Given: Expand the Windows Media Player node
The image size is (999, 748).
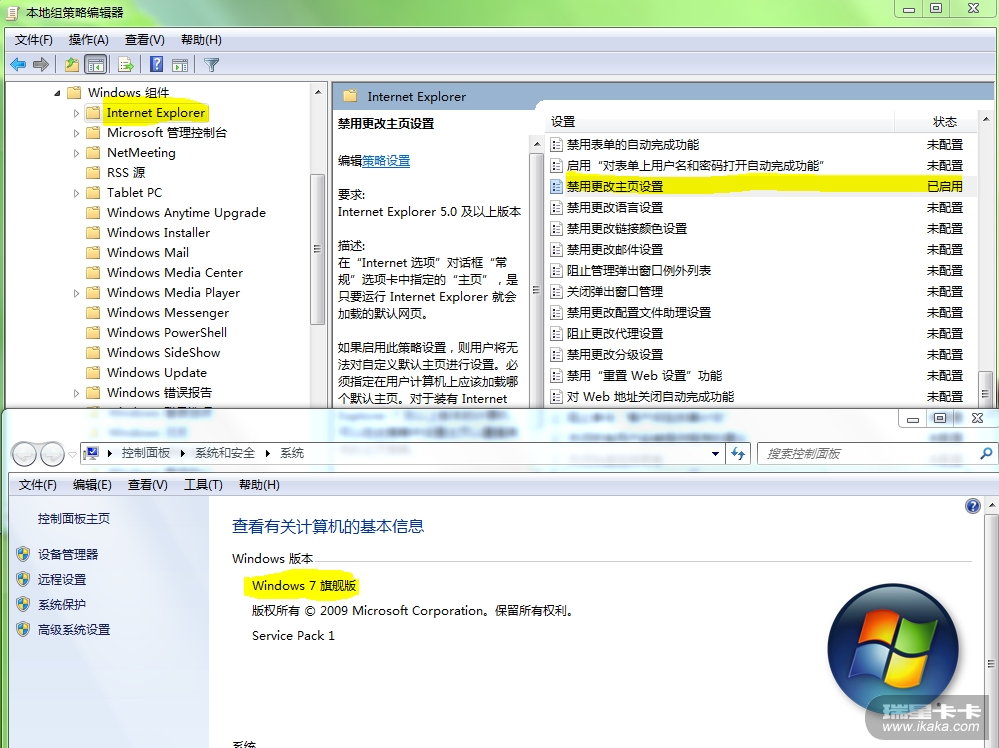Looking at the screenshot, I should click(76, 293).
